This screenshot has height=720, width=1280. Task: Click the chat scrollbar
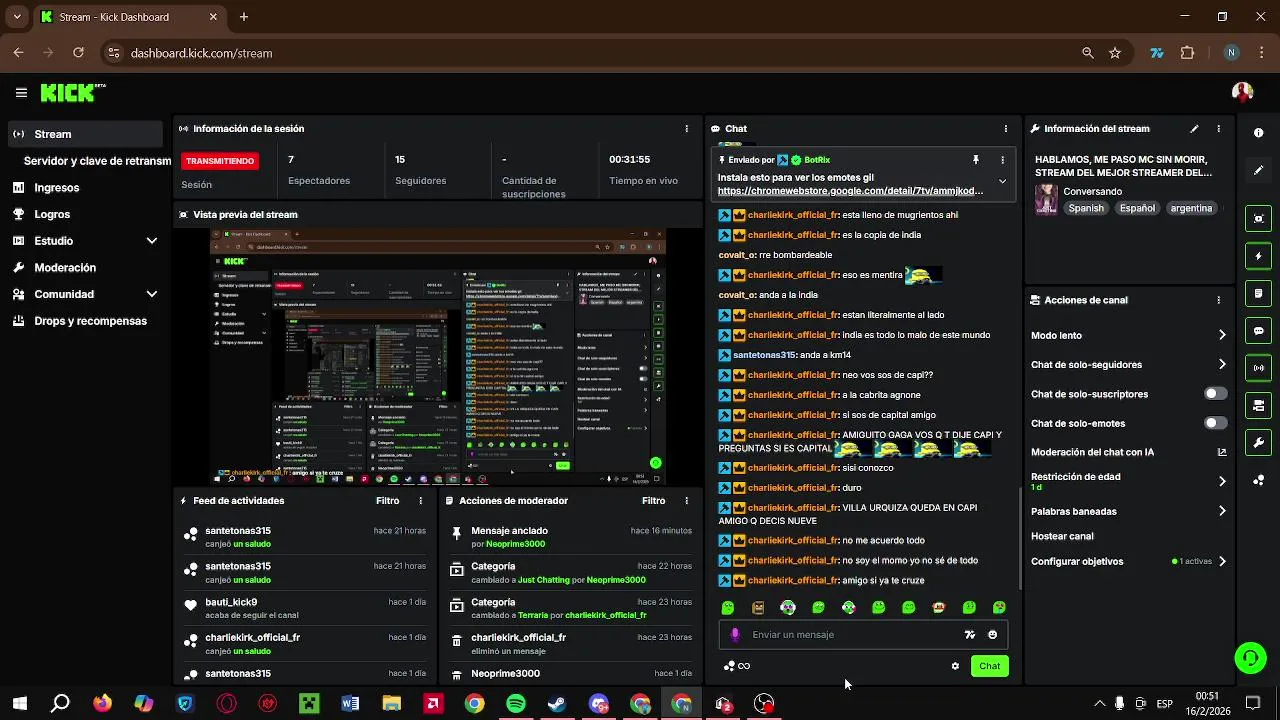(1019, 538)
